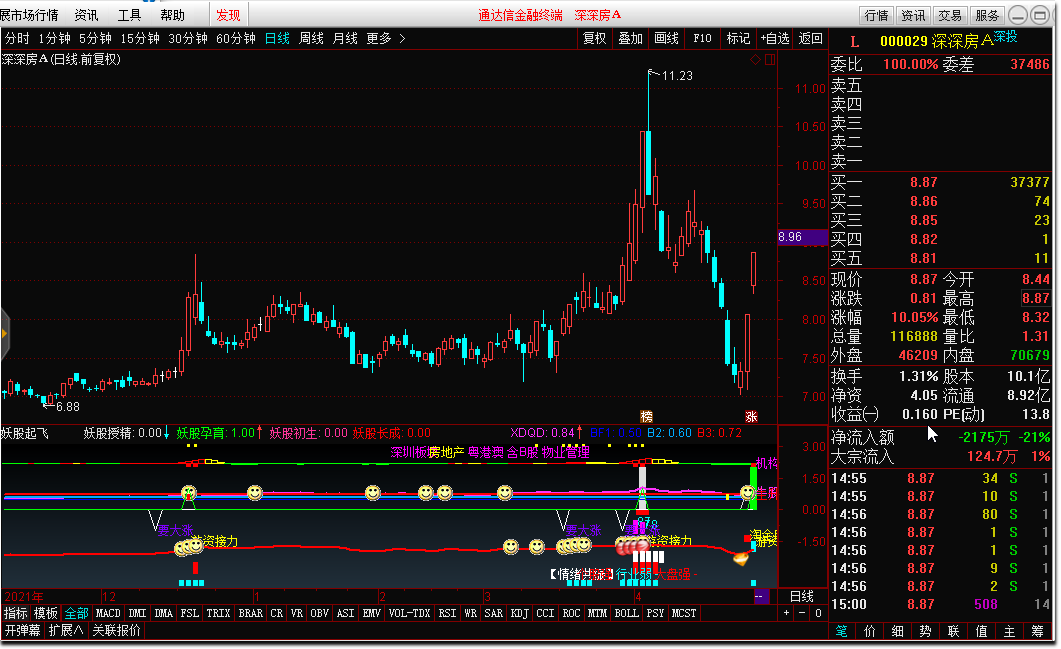1061x649 pixels.
Task: Expand the 更多 periods dropdown
Action: 385,39
